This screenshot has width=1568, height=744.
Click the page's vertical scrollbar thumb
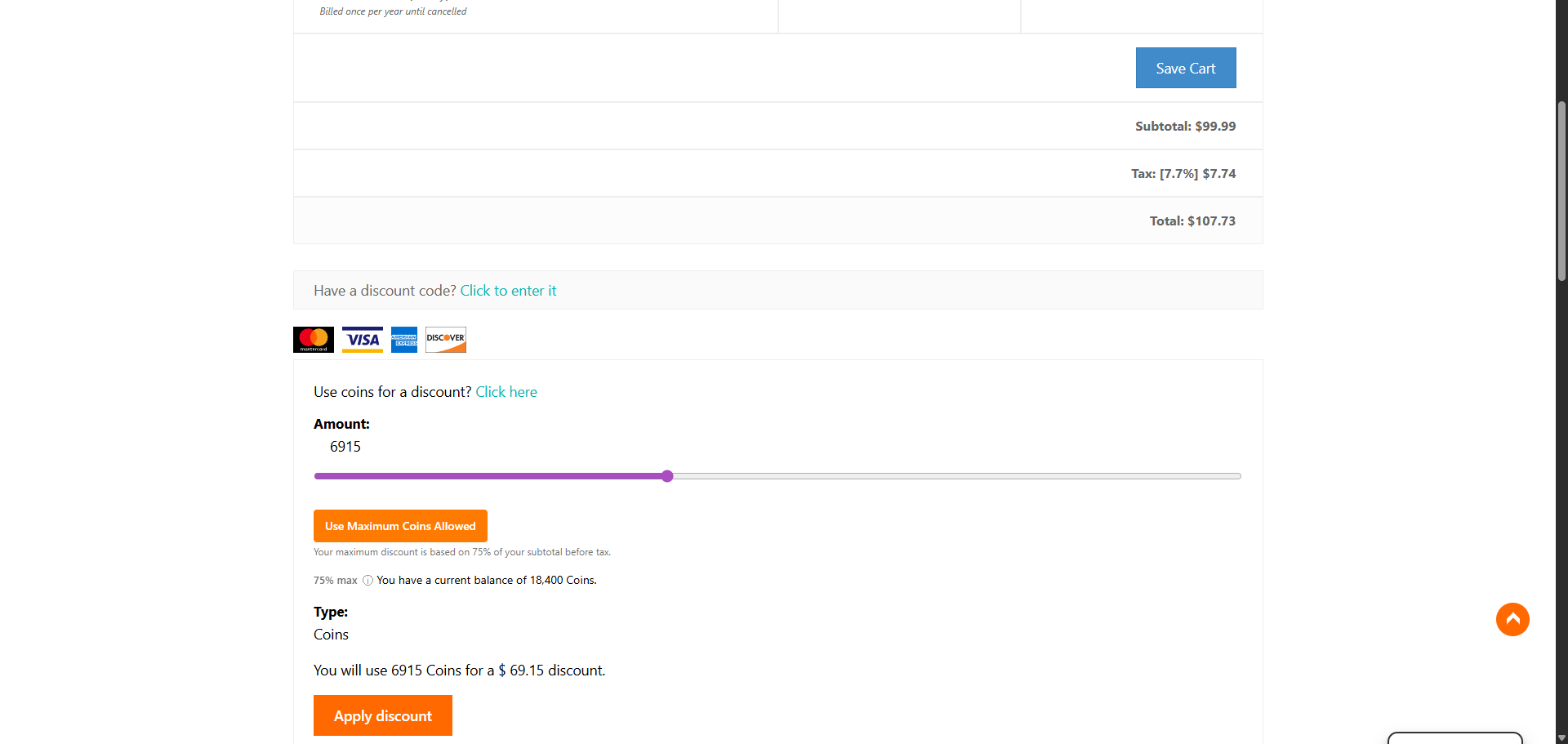coord(1561,192)
